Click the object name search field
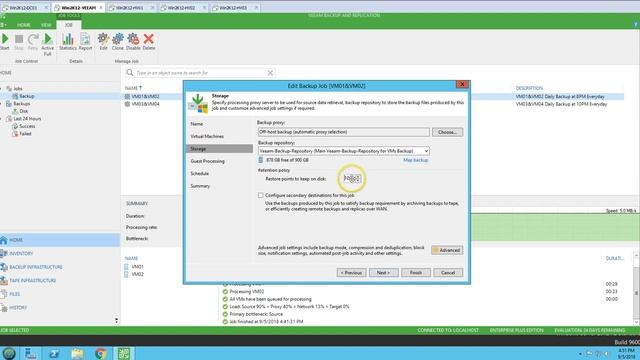Screen dimensions: 640x360 [200, 73]
